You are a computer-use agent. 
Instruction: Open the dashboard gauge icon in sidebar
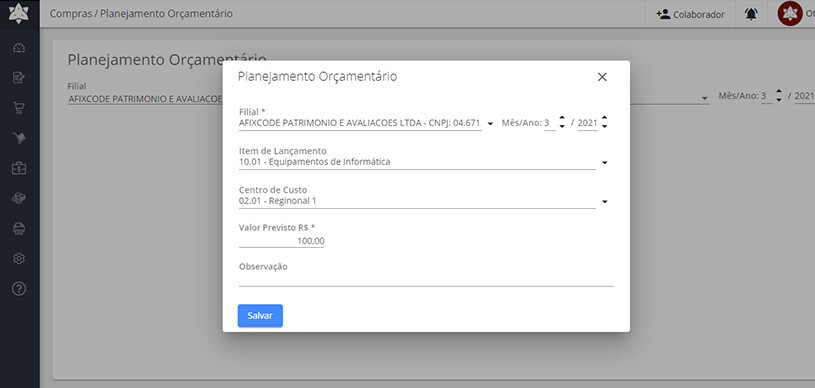click(x=19, y=48)
